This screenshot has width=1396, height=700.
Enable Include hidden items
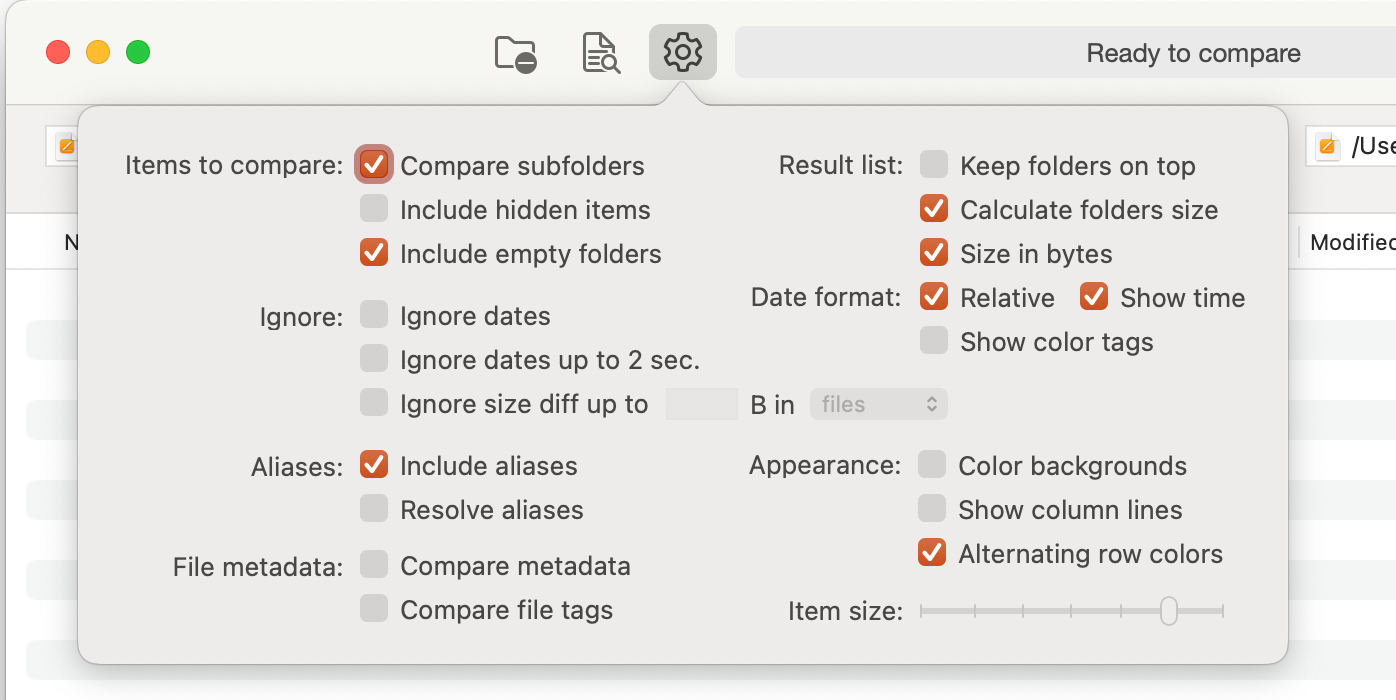coord(374,209)
